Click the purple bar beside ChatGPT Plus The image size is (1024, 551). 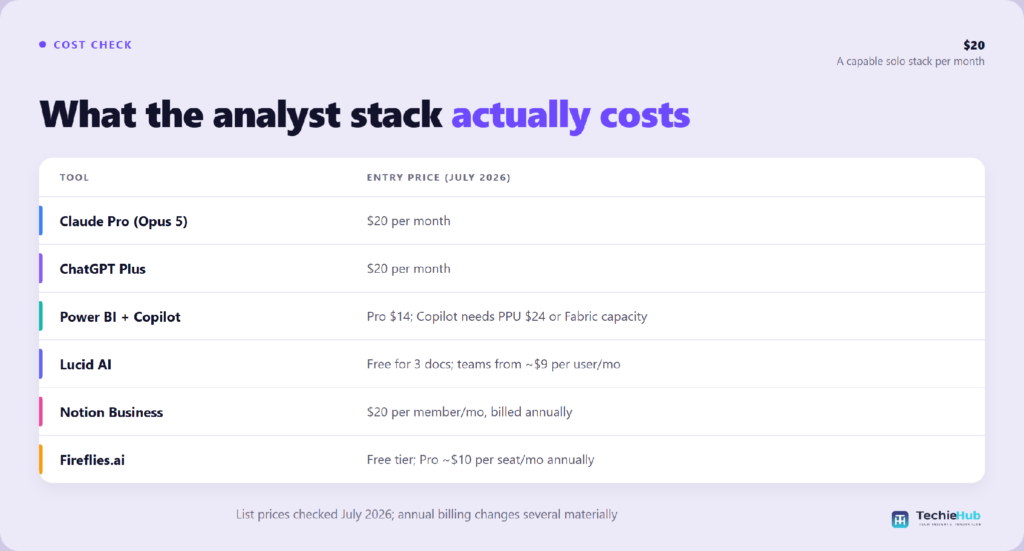click(40, 268)
